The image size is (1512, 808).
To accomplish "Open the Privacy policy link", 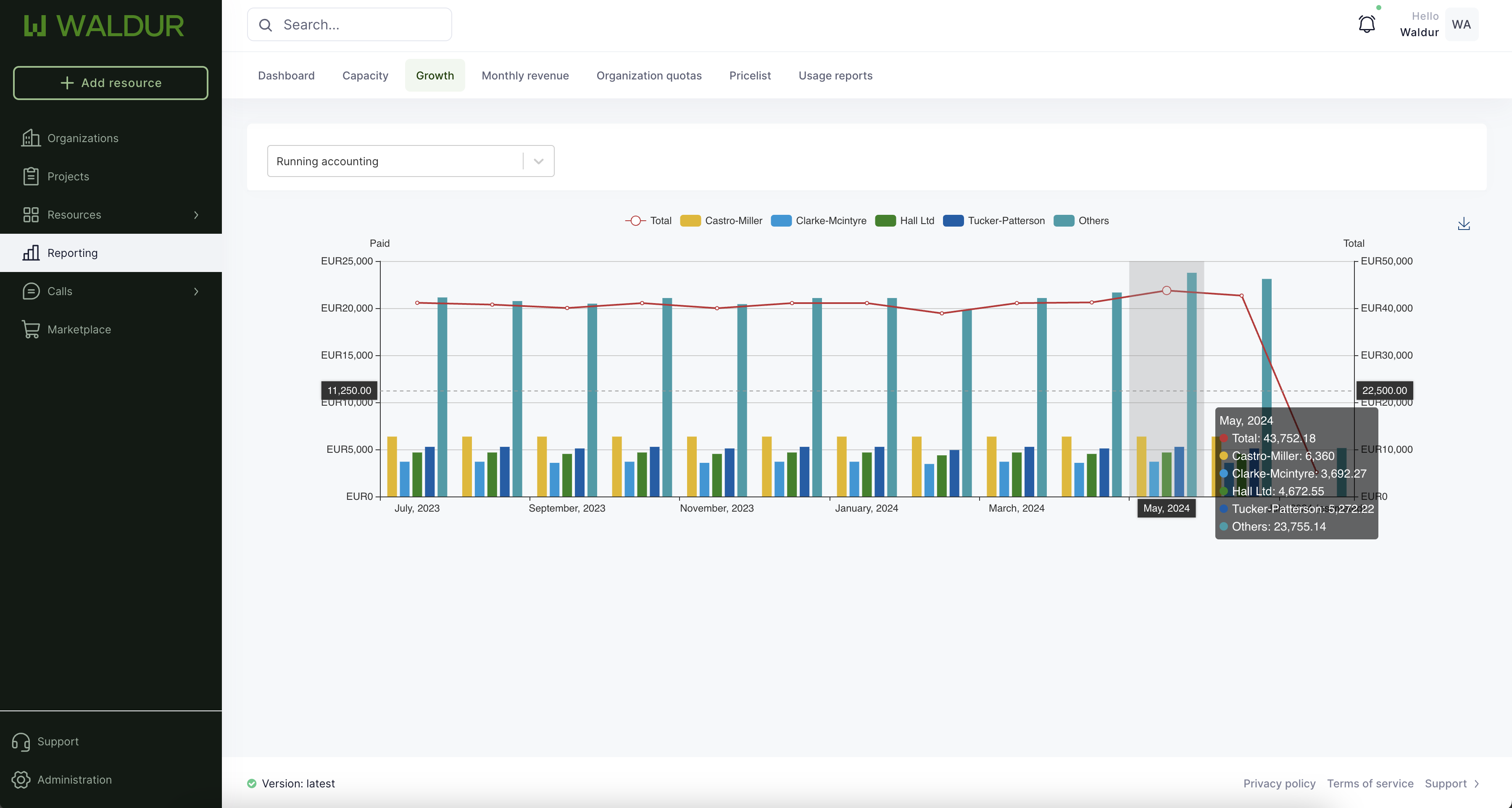I will tap(1279, 783).
